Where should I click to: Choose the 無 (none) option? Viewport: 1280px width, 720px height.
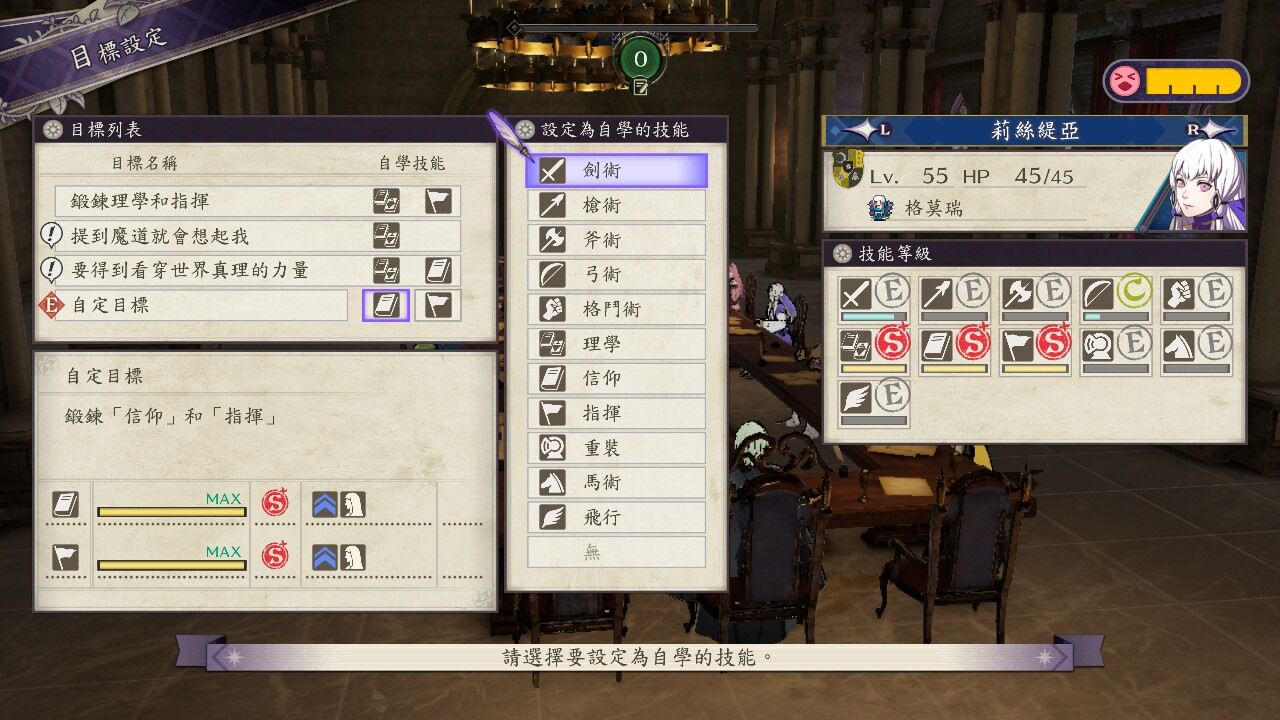click(617, 552)
